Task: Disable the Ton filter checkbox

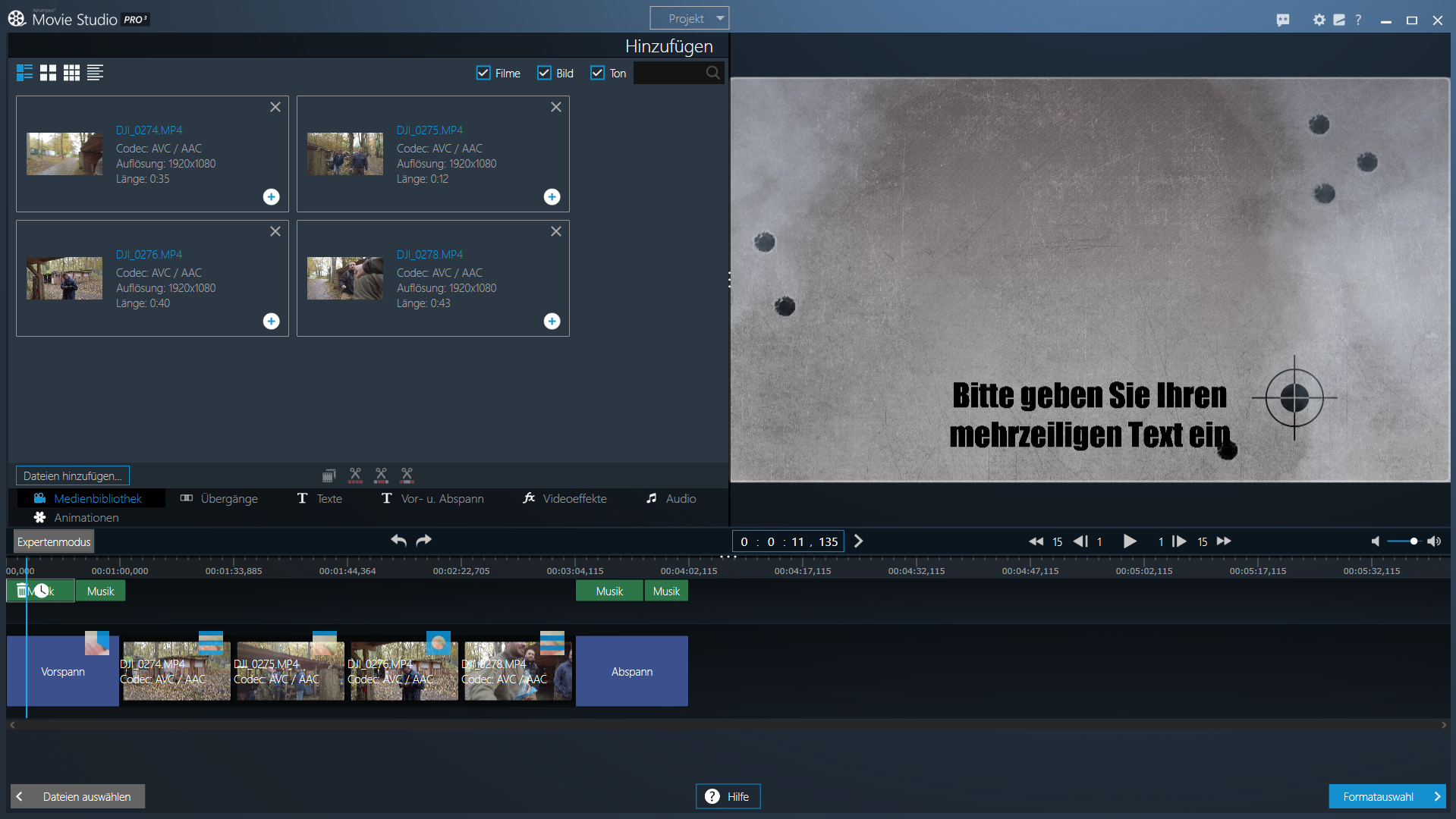Action: (597, 73)
